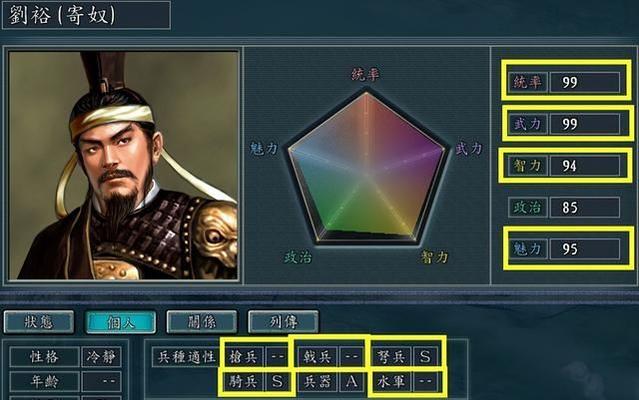
Task: Select the 槍兵 aptitude cell
Action: click(256, 357)
